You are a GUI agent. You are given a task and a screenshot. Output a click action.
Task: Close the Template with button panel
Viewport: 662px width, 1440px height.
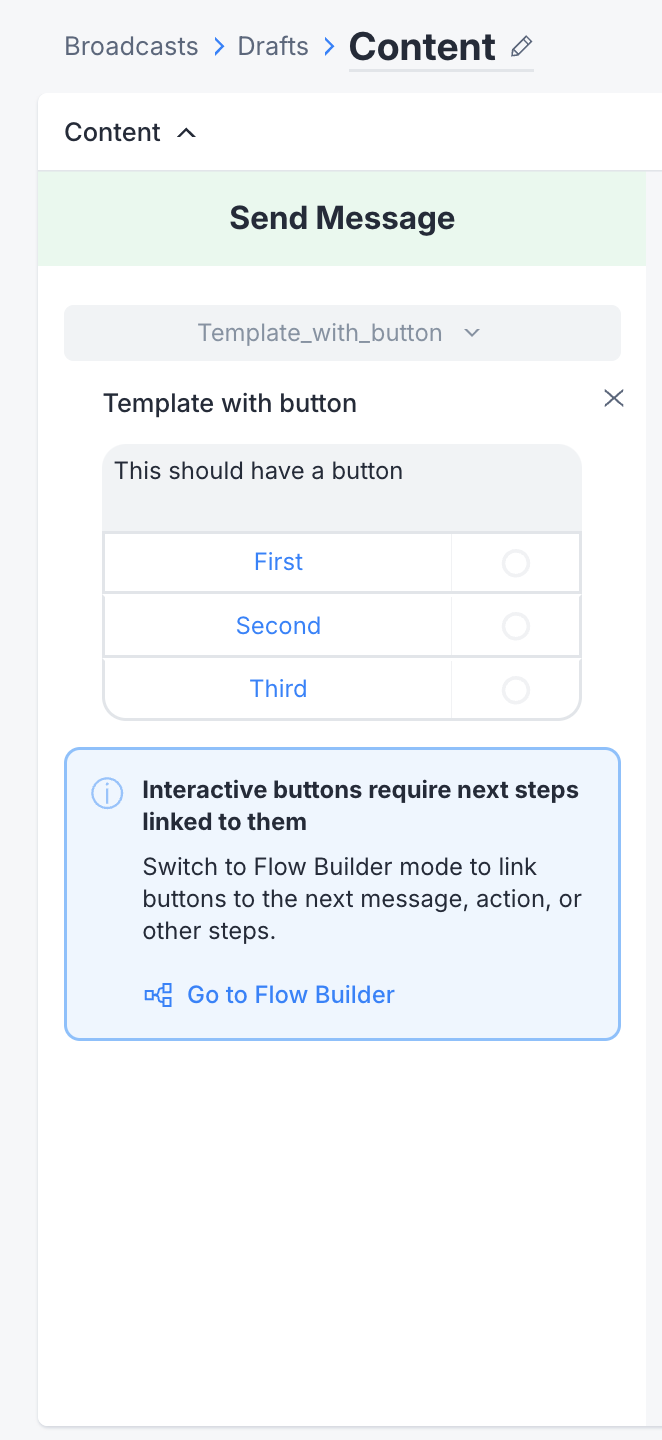pyautogui.click(x=614, y=399)
